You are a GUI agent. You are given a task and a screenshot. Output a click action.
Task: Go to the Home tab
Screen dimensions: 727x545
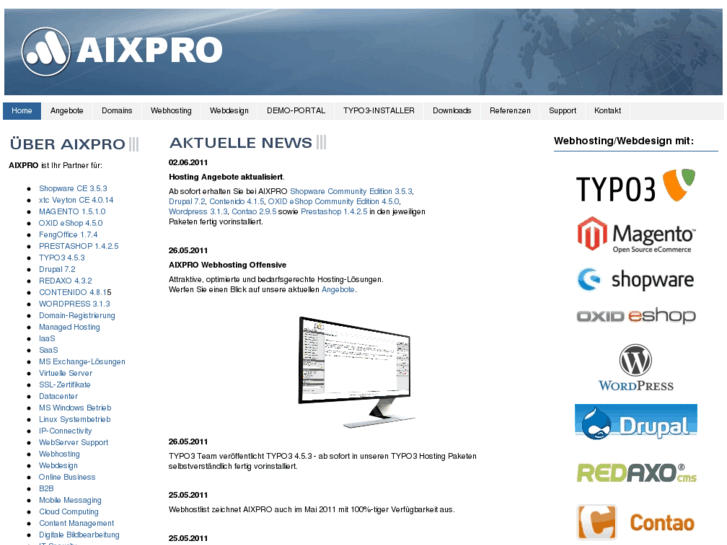[22, 111]
